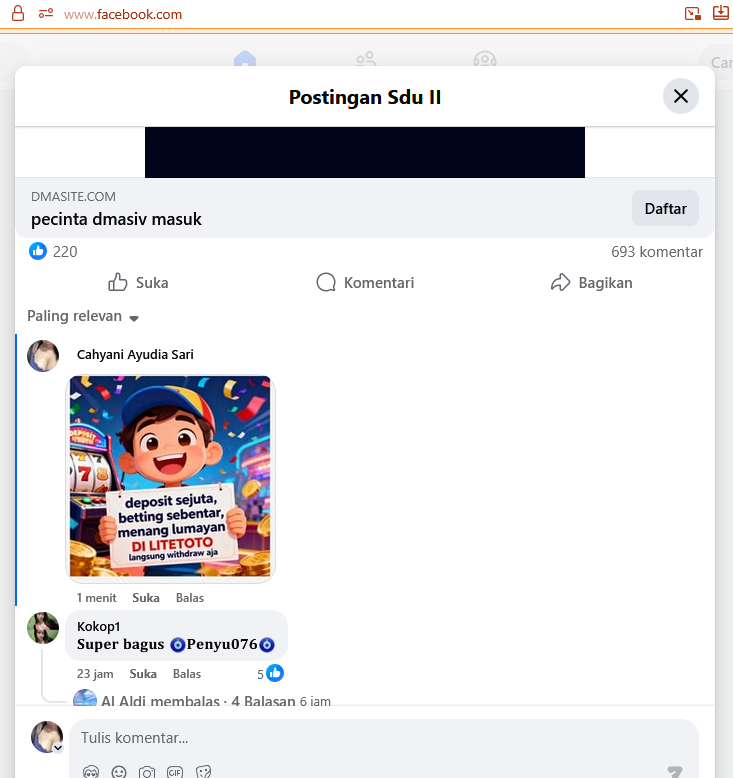Click the 1 menit timestamp
The height and width of the screenshot is (778, 733).
coord(96,598)
